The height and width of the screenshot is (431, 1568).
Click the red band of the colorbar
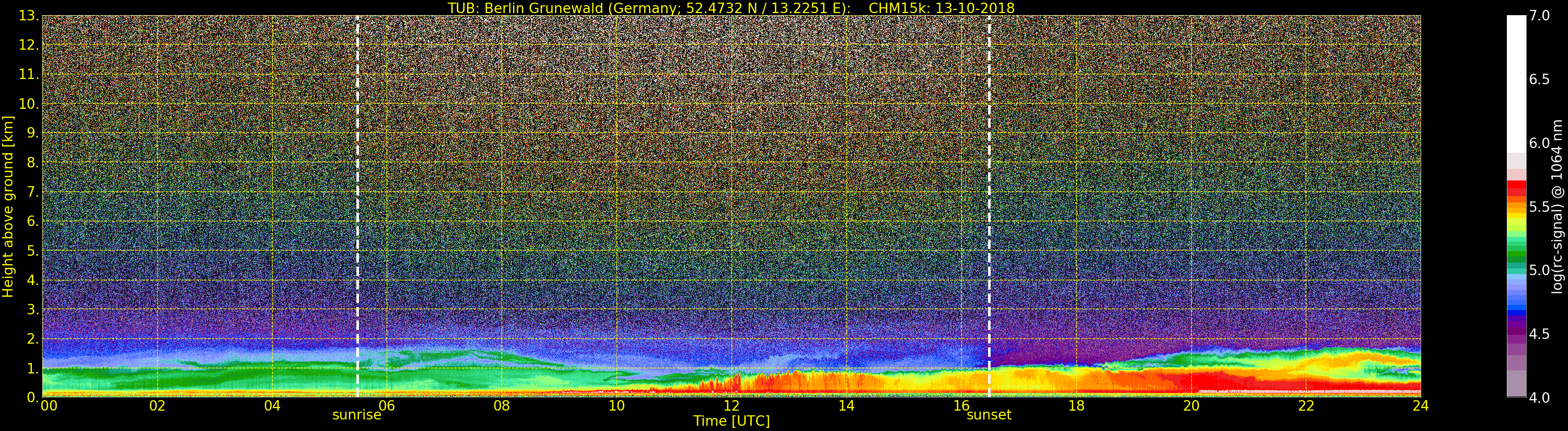coord(1516,189)
